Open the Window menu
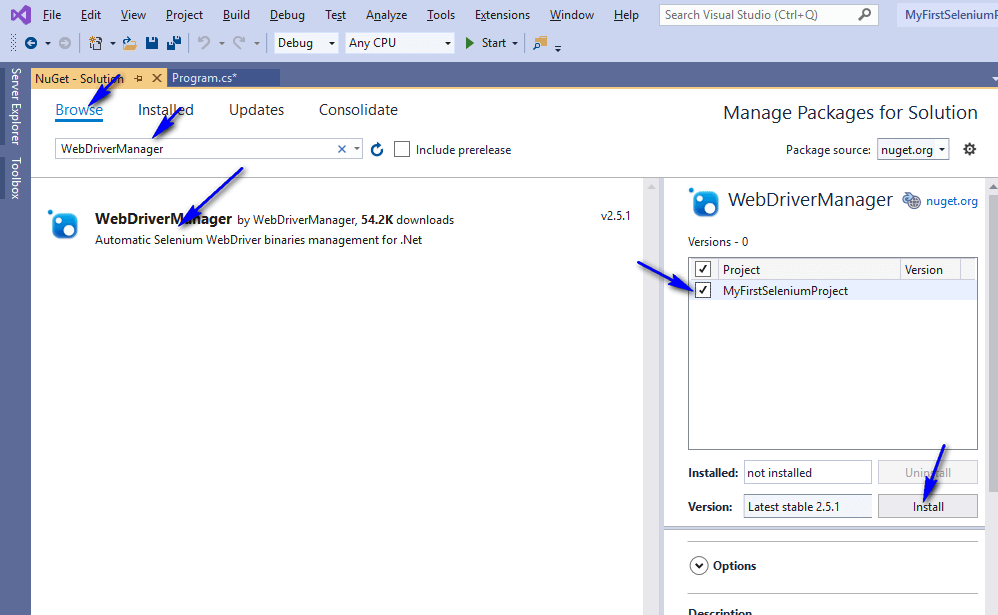The height and width of the screenshot is (615, 998). tap(572, 15)
